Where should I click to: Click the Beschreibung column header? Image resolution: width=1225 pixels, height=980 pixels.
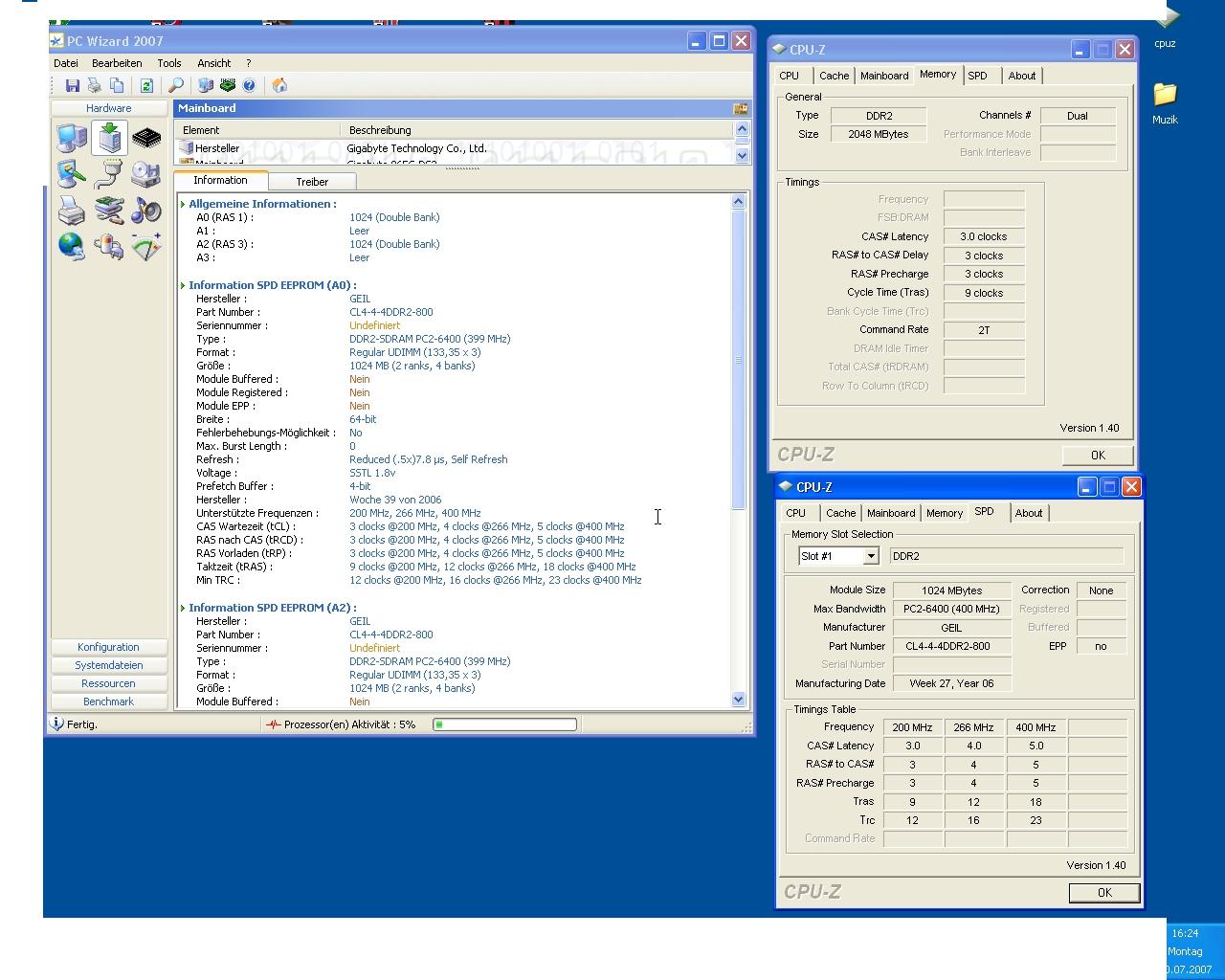point(536,130)
